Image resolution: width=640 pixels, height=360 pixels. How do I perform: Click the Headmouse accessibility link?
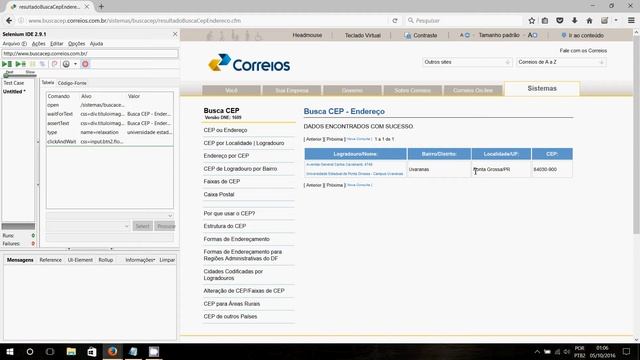pyautogui.click(x=307, y=36)
